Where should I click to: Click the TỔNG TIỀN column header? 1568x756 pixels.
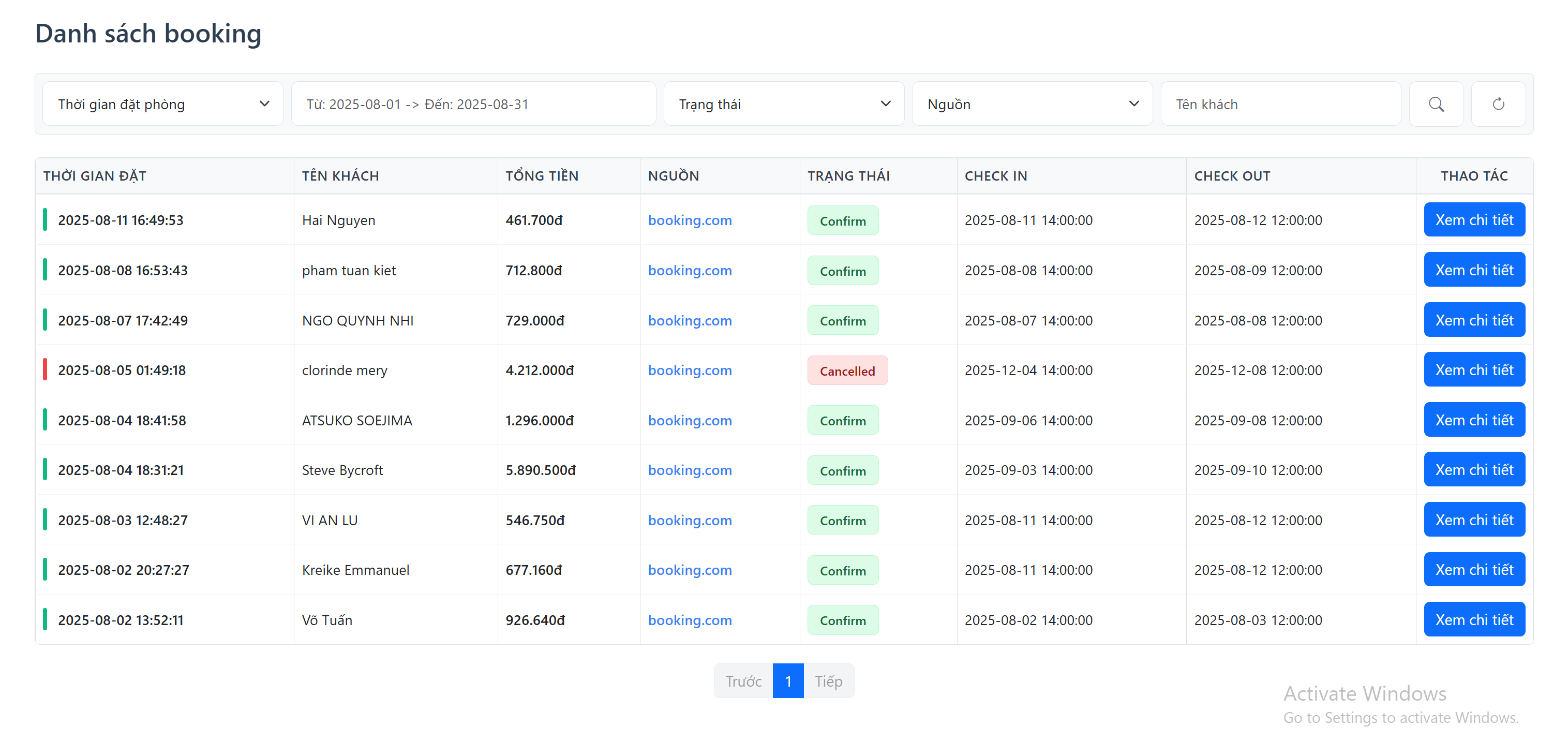[x=542, y=176]
